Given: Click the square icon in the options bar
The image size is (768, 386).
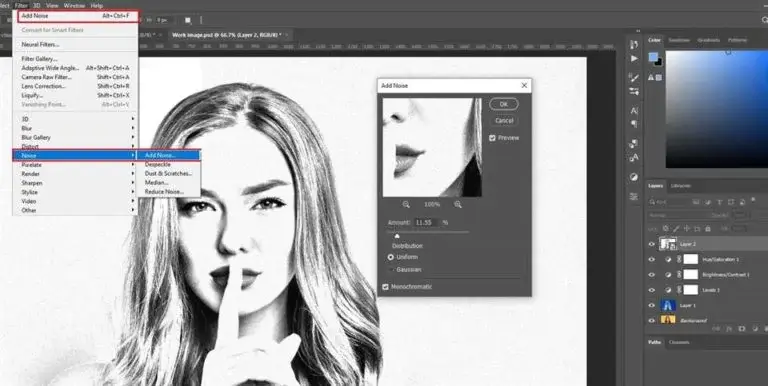Looking at the screenshot, I should pos(188,20).
